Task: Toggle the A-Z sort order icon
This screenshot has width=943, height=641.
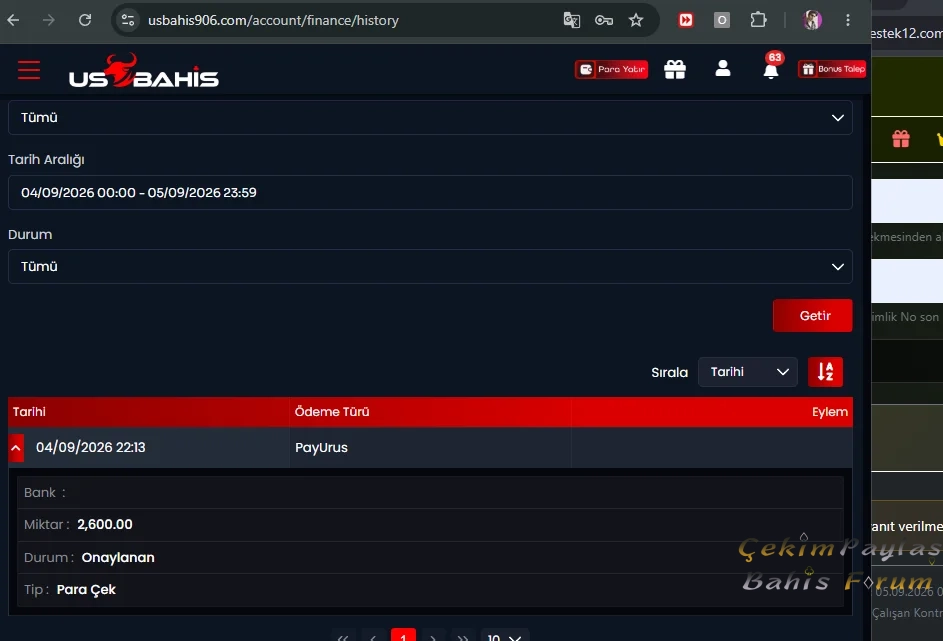Action: pyautogui.click(x=825, y=372)
